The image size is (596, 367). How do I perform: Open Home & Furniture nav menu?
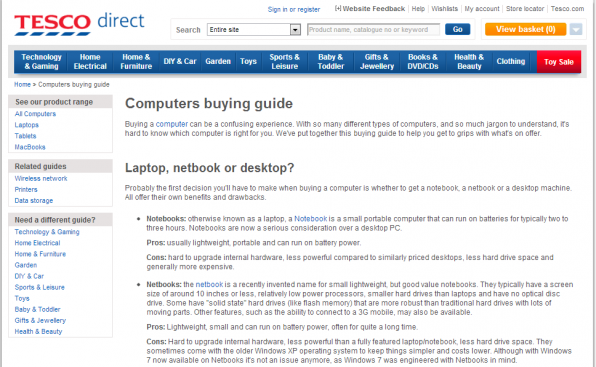(136, 62)
